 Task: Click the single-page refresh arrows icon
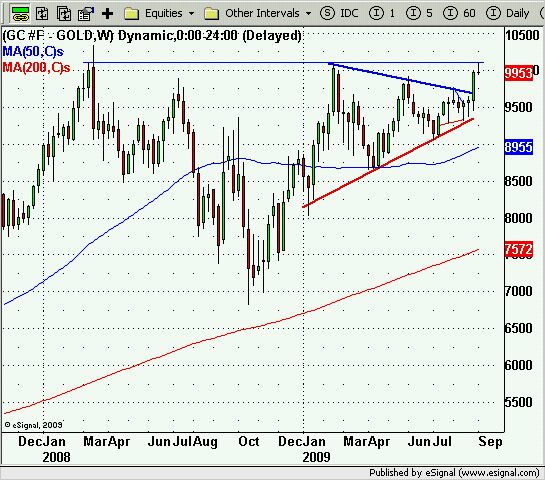42,14
